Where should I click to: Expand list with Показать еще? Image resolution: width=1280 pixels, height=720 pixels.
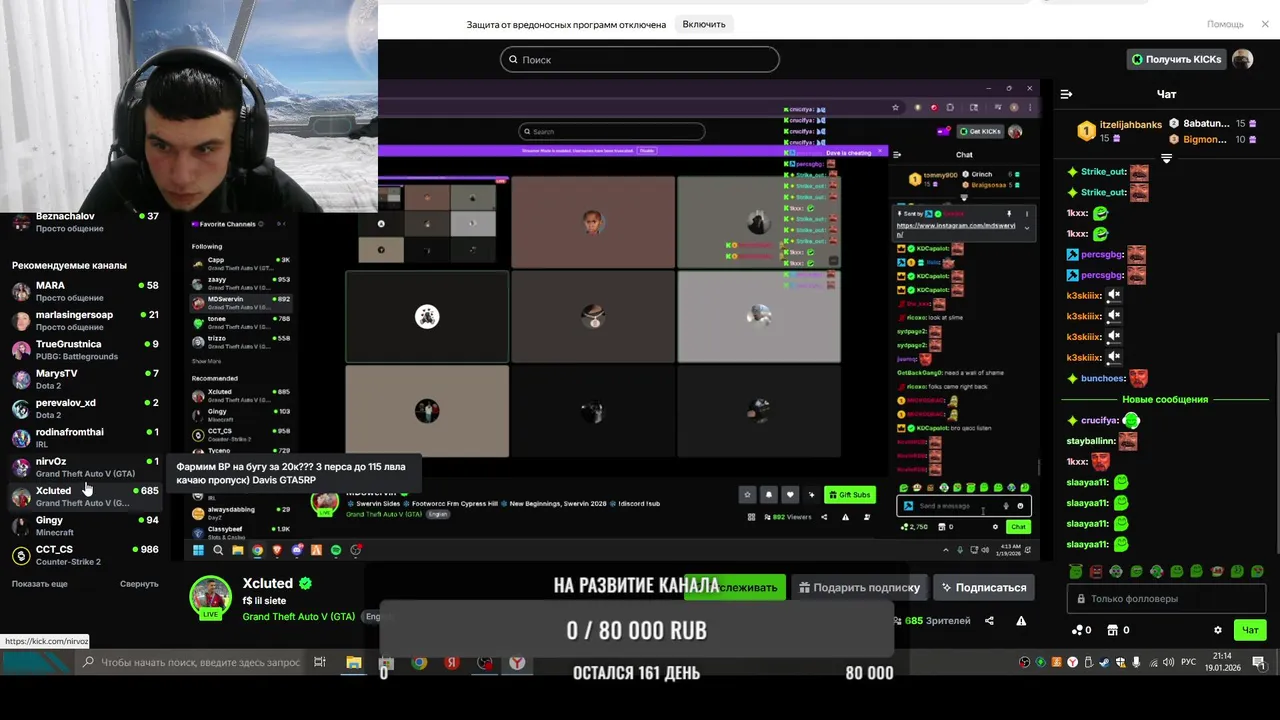coord(40,584)
